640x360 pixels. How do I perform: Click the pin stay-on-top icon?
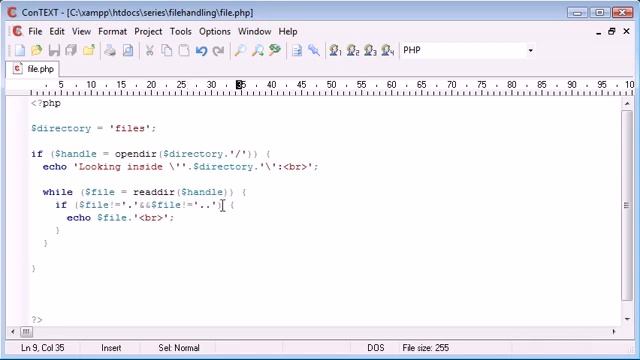pyautogui.click(x=314, y=51)
